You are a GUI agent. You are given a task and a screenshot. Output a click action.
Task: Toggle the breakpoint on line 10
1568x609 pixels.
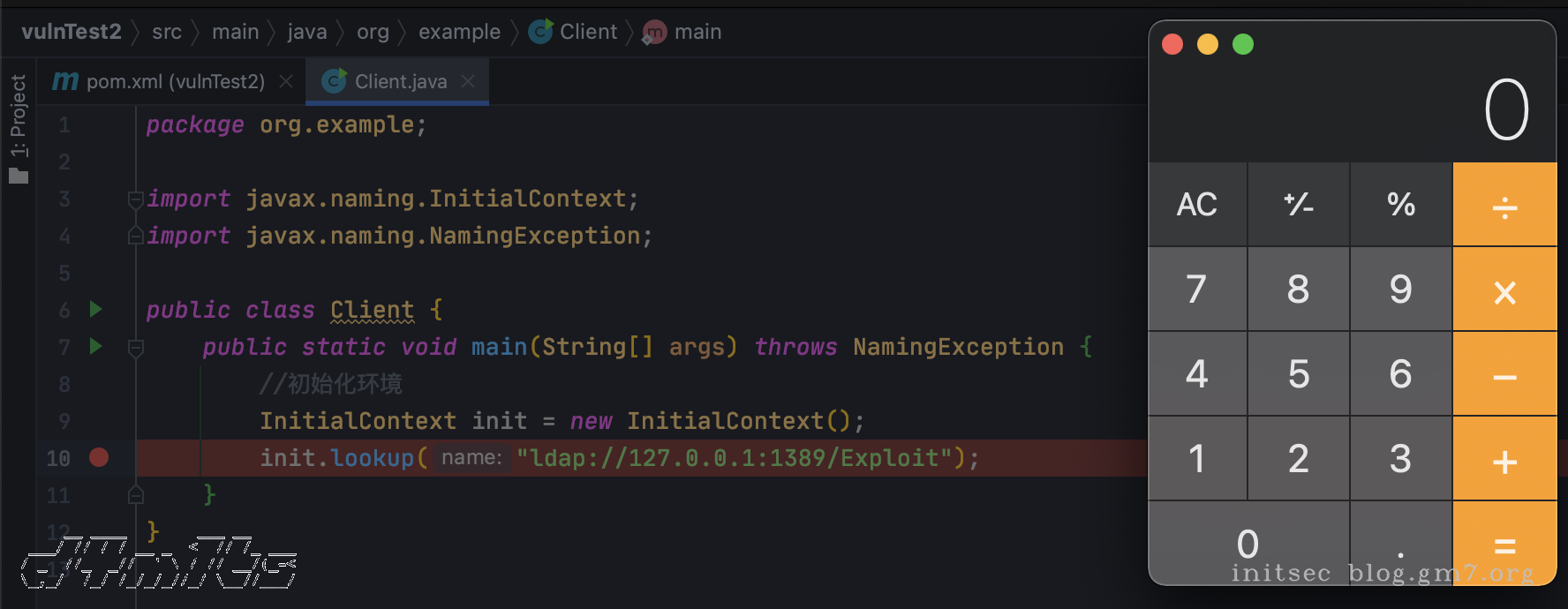[x=99, y=457]
